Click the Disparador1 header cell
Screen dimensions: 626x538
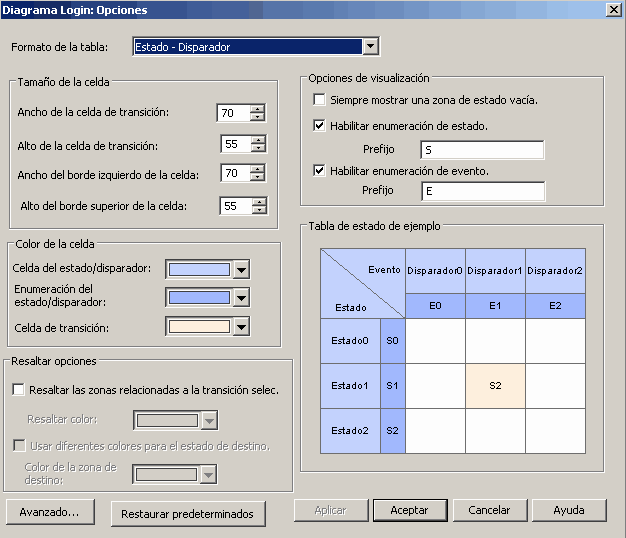tap(495, 271)
